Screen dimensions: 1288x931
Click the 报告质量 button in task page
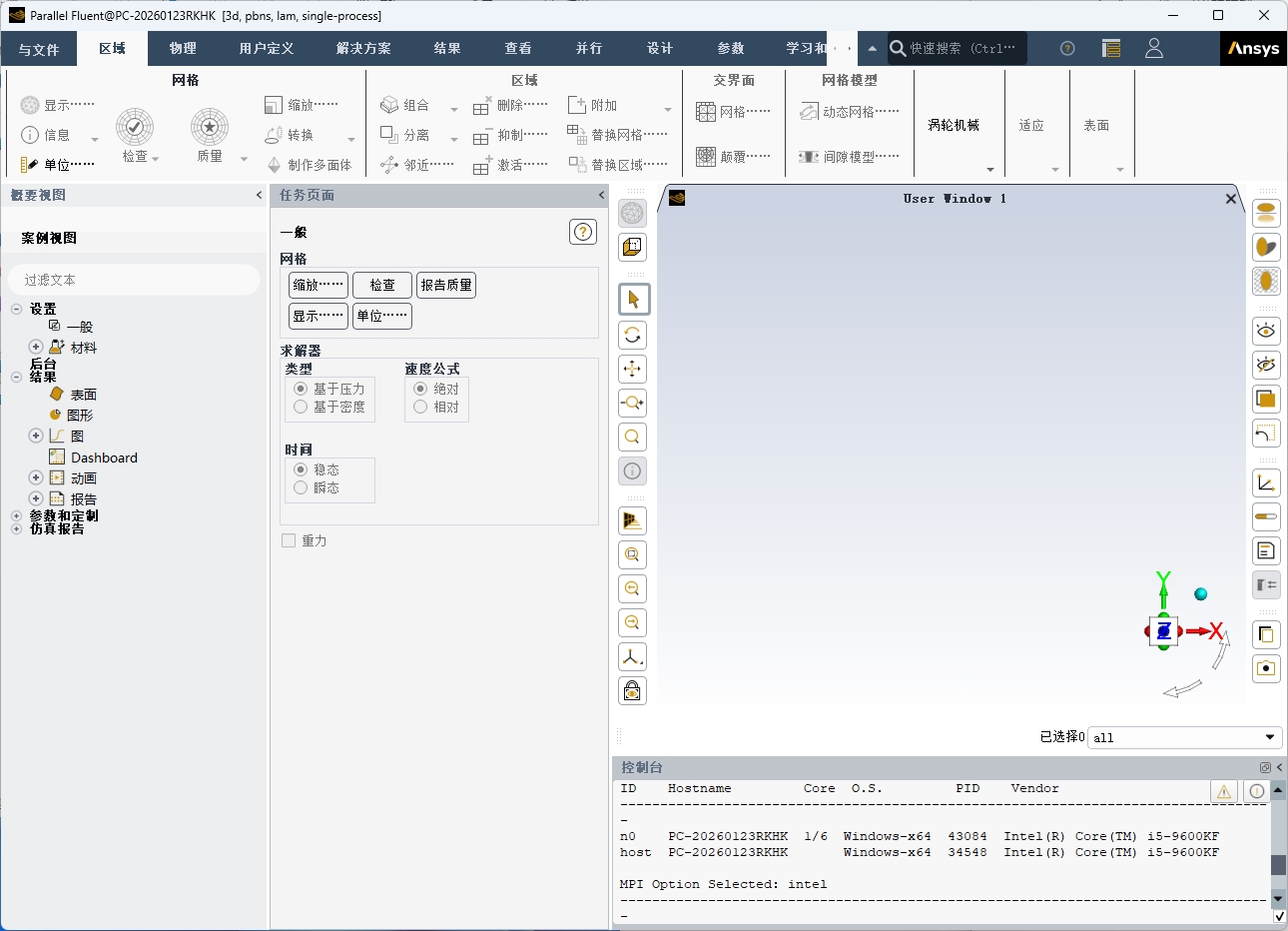click(x=446, y=285)
